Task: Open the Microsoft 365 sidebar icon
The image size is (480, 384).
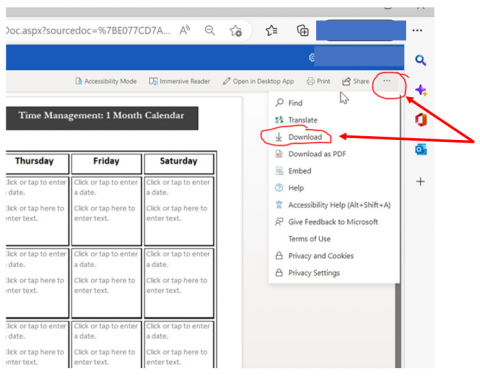Action: 421,120
